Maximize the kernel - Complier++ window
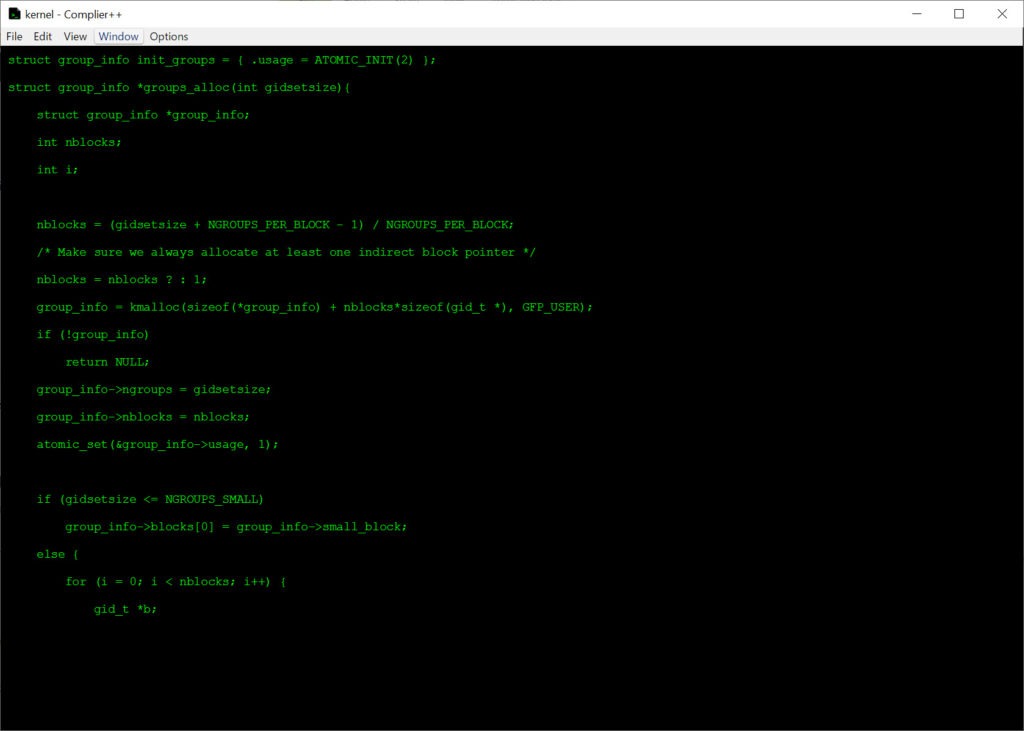This screenshot has height=731, width=1024. click(x=959, y=14)
